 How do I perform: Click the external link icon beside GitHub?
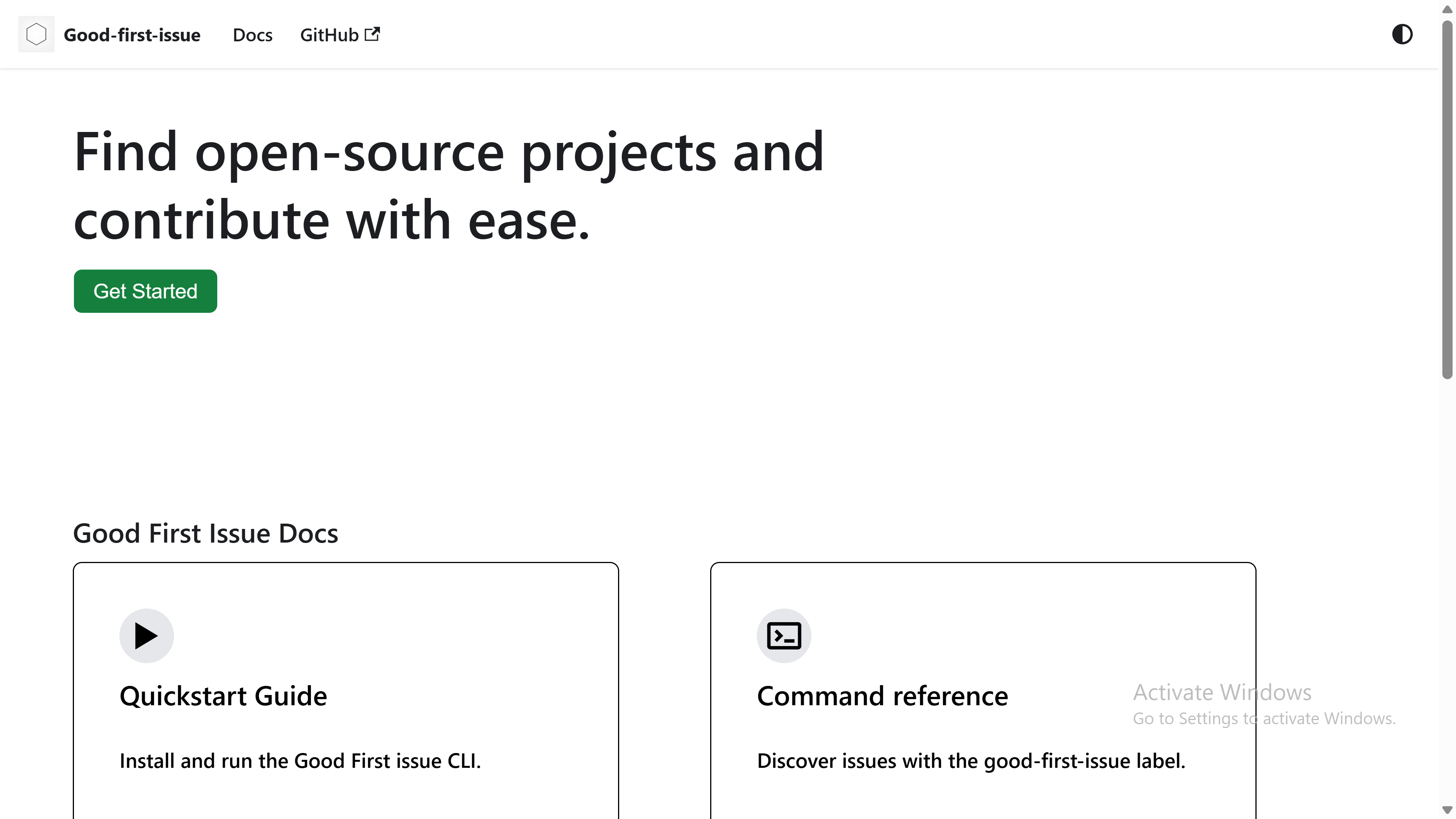[x=372, y=34]
